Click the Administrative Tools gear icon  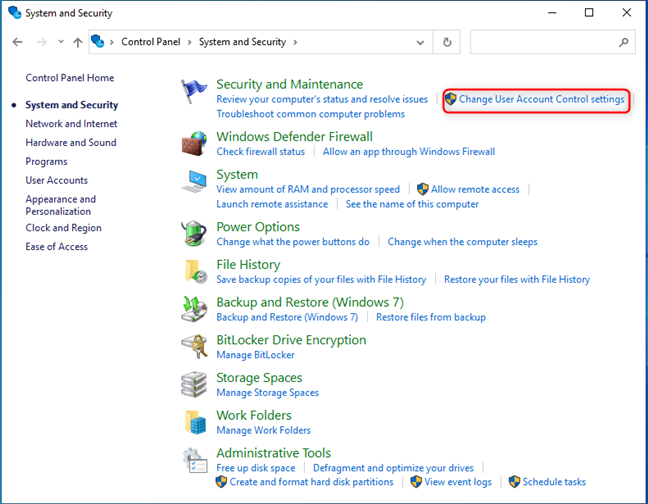[195, 461]
